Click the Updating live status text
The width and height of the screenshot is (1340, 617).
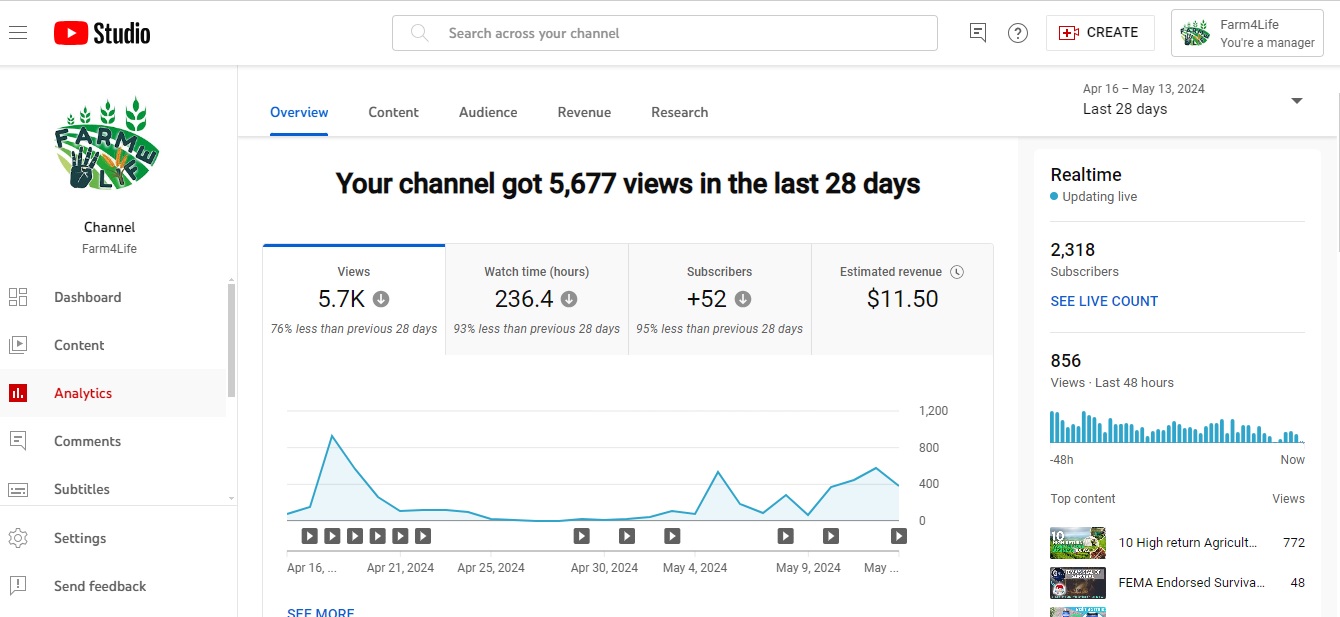click(1099, 197)
